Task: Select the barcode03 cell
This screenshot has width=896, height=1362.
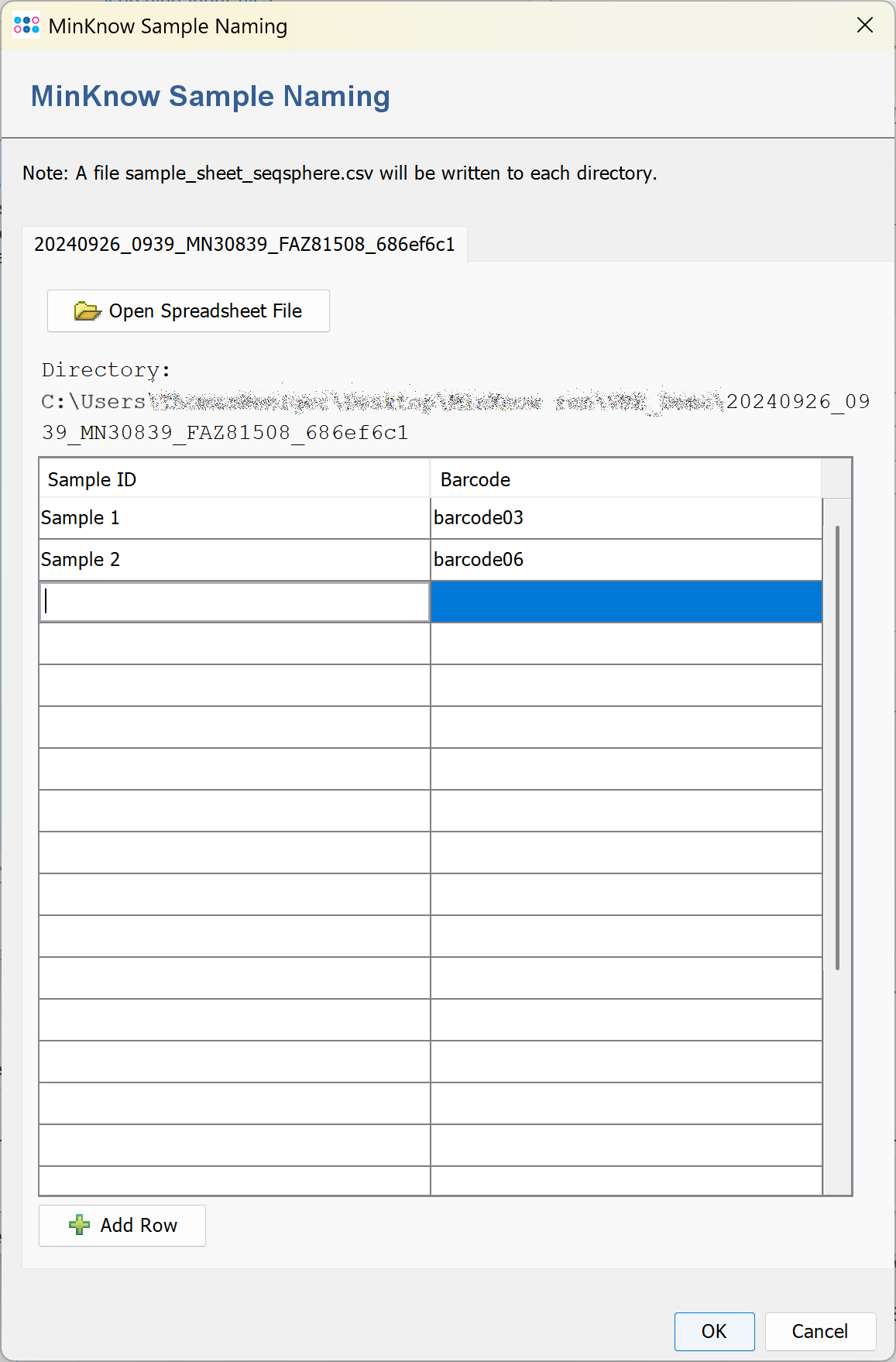Action: click(626, 518)
